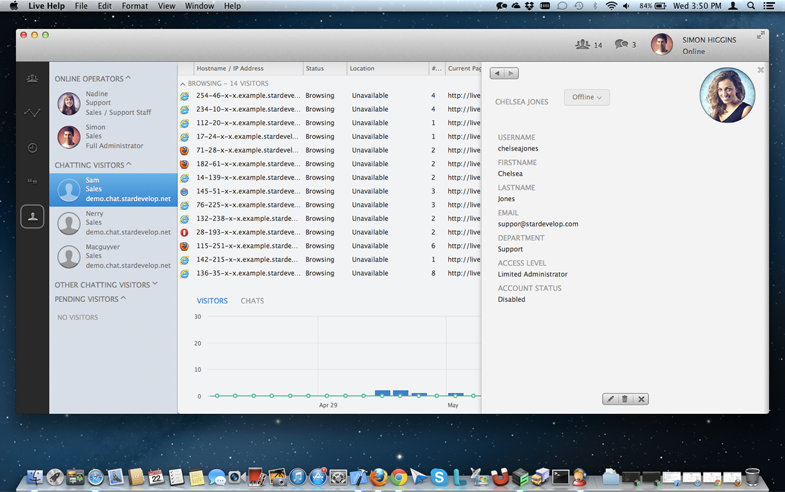Viewport: 785px width, 492px height.
Task: Open the Offline status dropdown
Action: point(587,97)
